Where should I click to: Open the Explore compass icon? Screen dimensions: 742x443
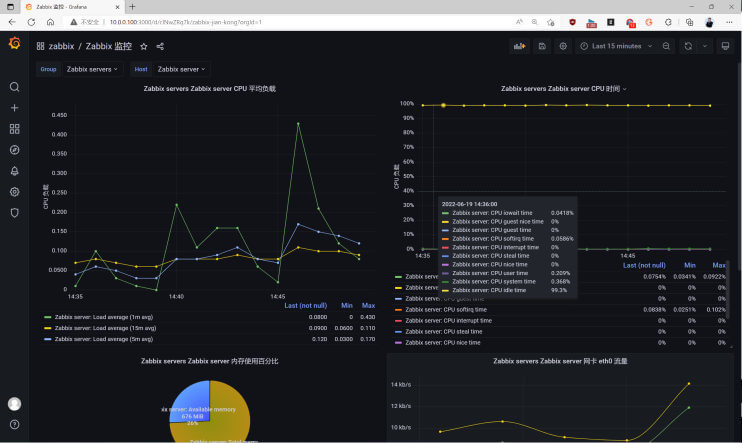[x=15, y=150]
